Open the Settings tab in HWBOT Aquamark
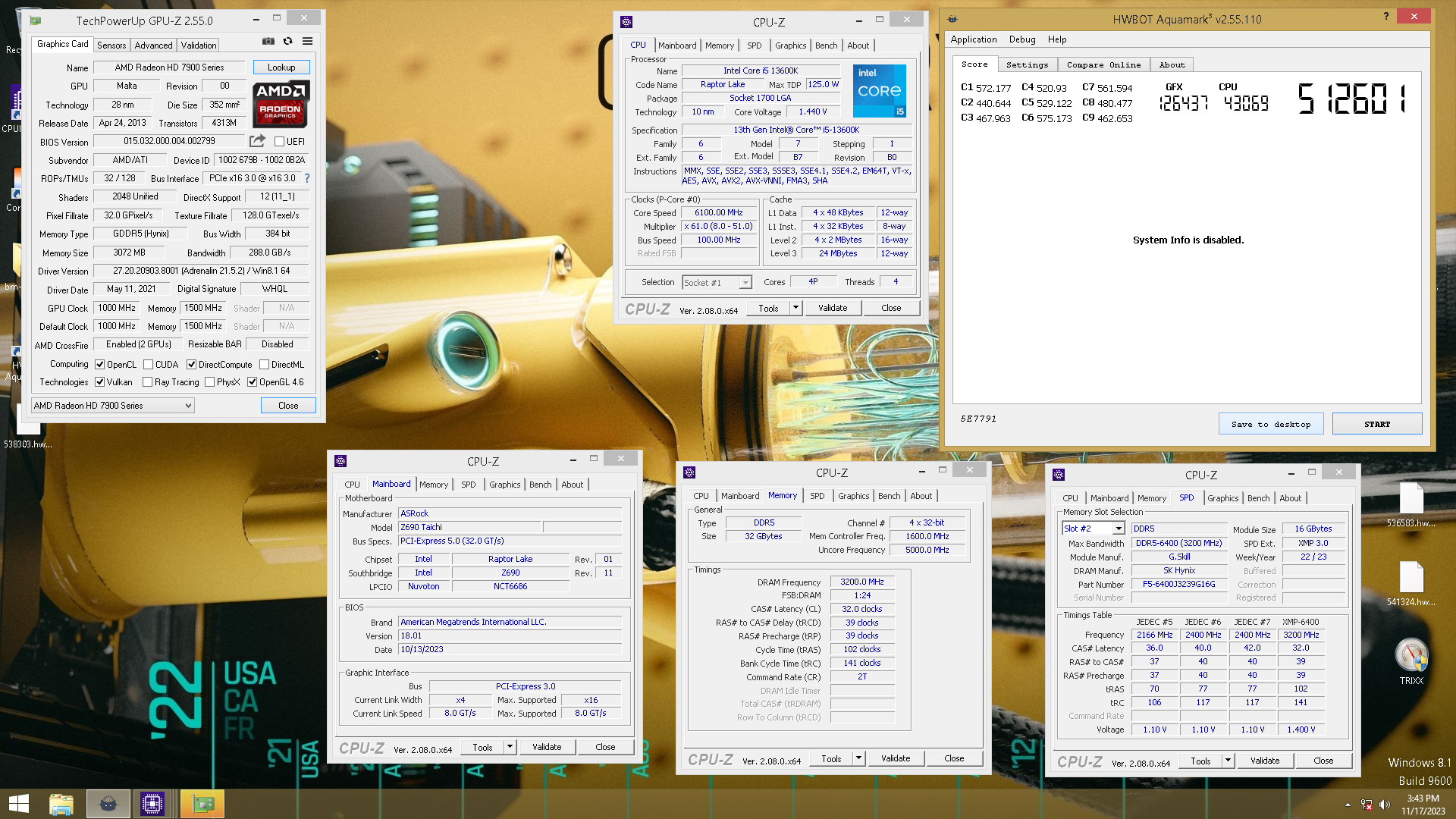1456x819 pixels. coord(1027,65)
